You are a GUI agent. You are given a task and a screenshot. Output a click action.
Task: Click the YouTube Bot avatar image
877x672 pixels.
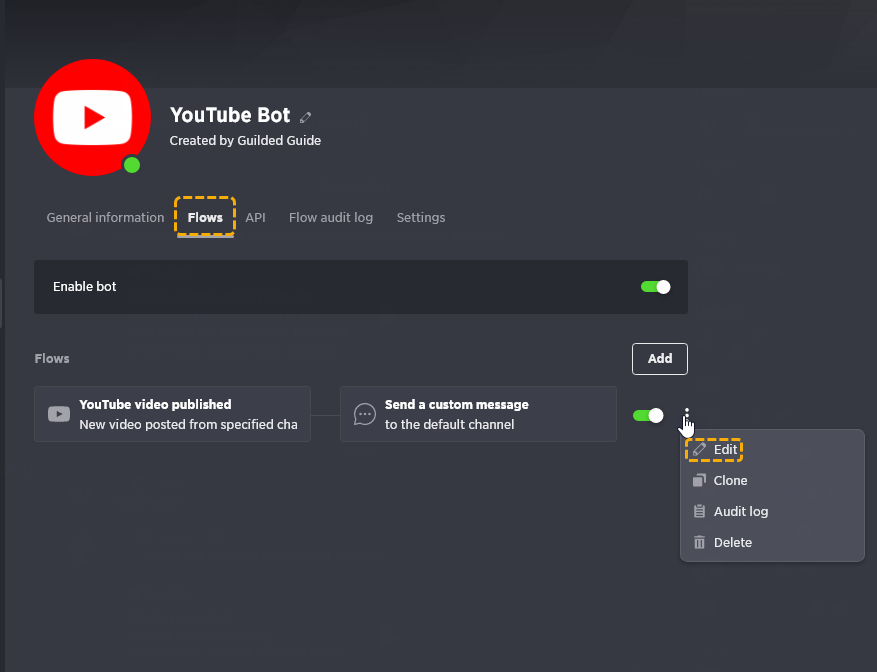click(x=92, y=118)
